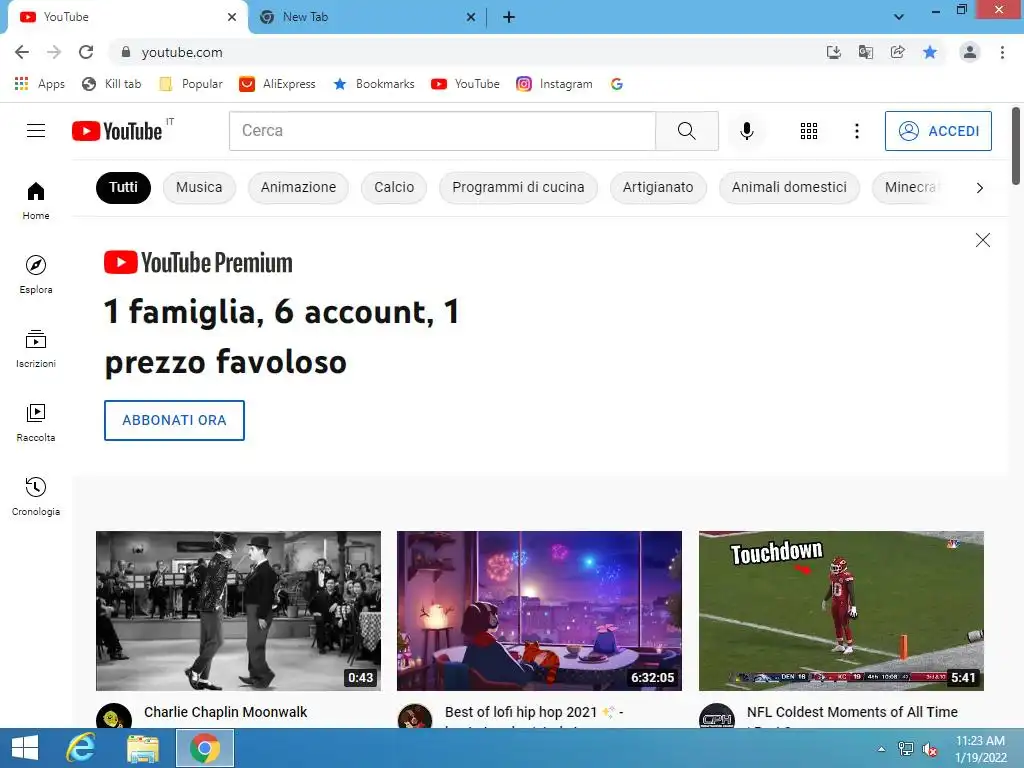
Task: Click the Charlie Chaplin Moonwalk title
Action: click(x=225, y=712)
